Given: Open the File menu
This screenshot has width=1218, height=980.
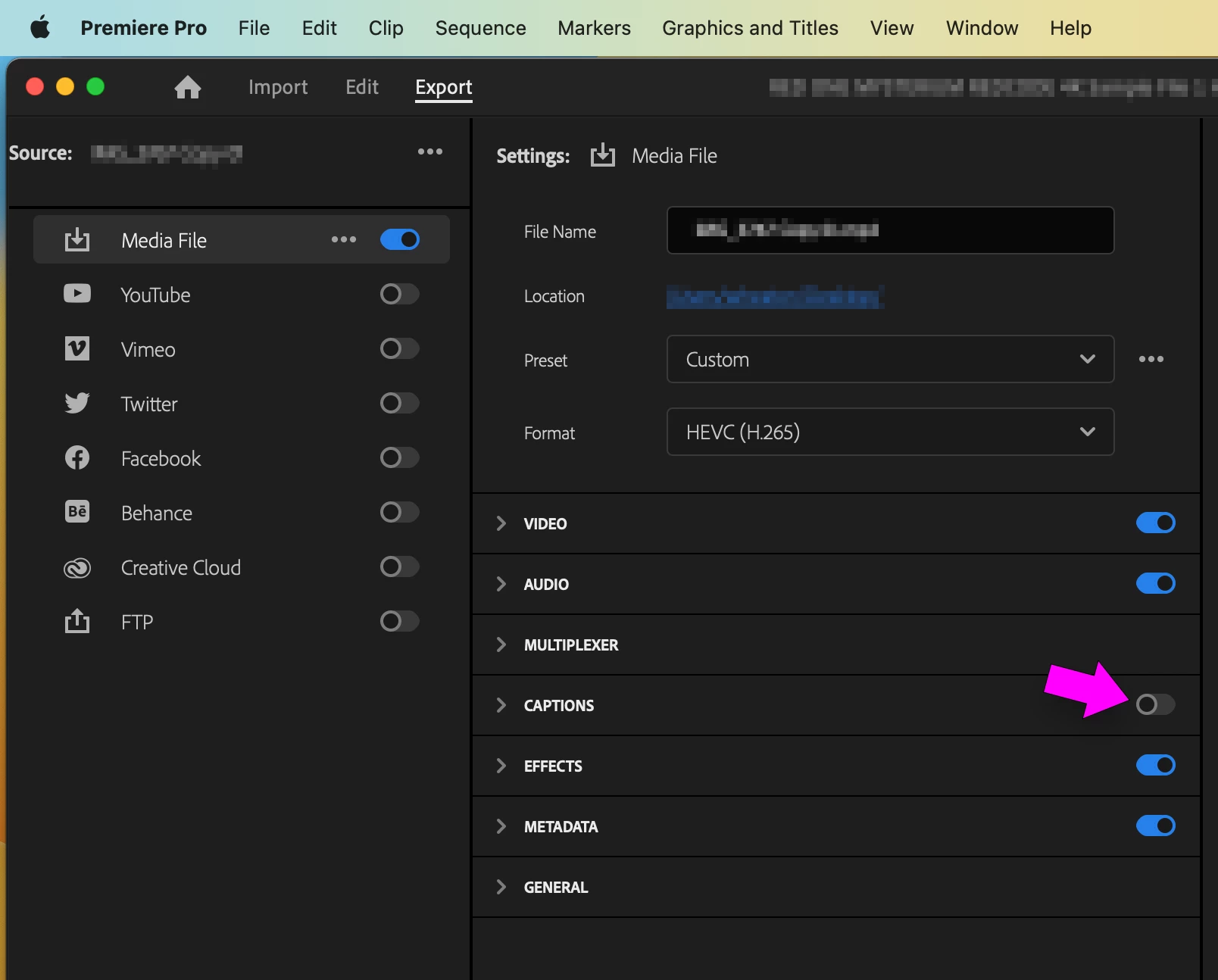Looking at the screenshot, I should 254,28.
